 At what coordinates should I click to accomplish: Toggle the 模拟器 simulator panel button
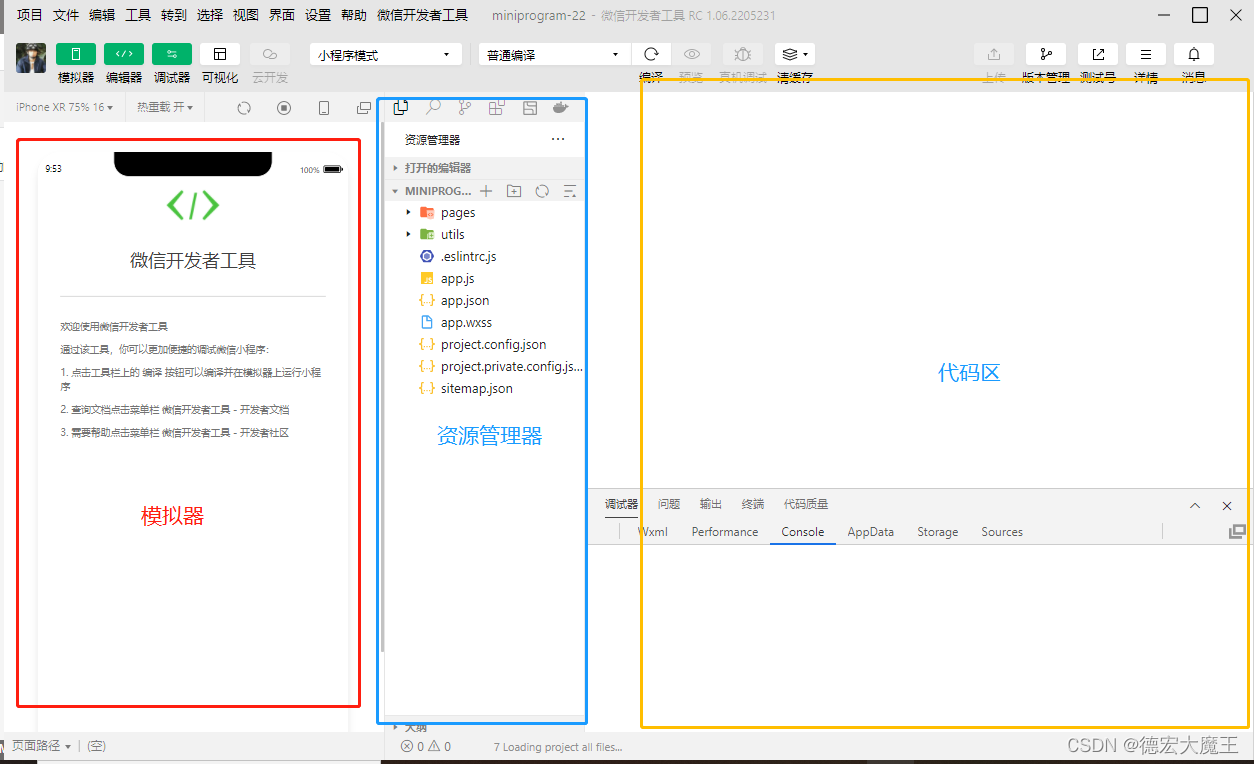[x=76, y=54]
